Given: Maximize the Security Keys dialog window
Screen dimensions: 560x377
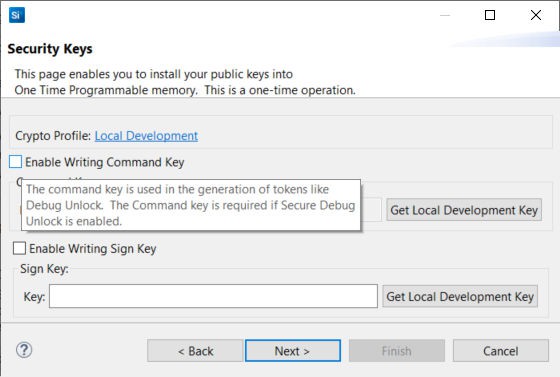Looking at the screenshot, I should point(490,15).
